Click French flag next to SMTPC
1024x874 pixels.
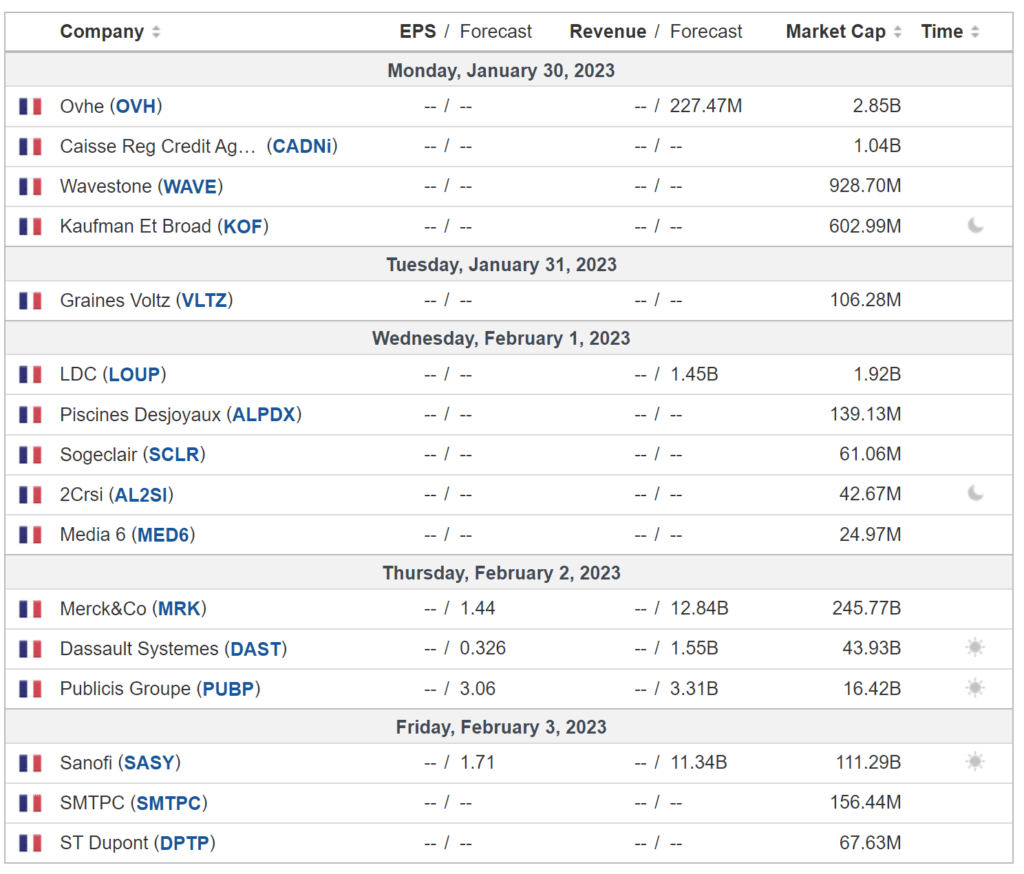tap(30, 803)
